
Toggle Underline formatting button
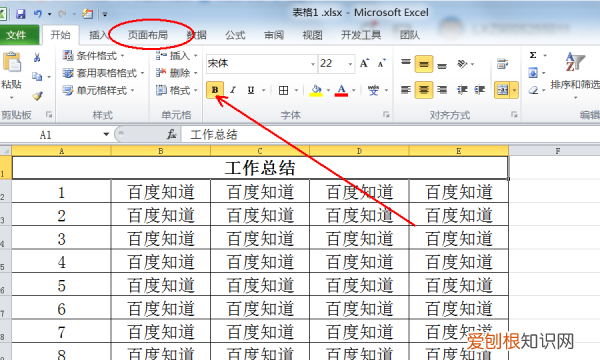click(x=251, y=90)
